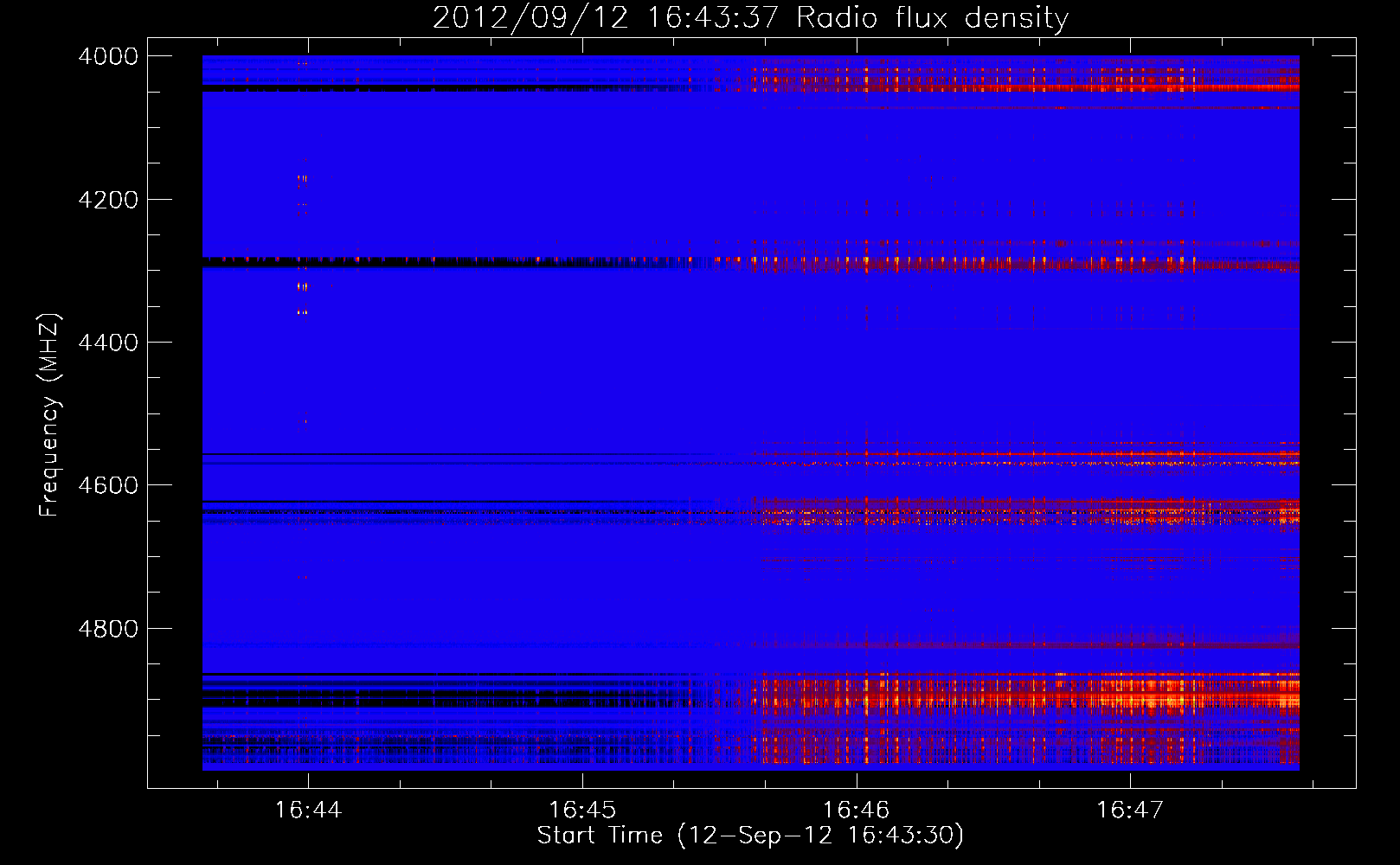Click the 4800 frequency tick label
Image resolution: width=1400 pixels, height=865 pixels.
coord(108,629)
